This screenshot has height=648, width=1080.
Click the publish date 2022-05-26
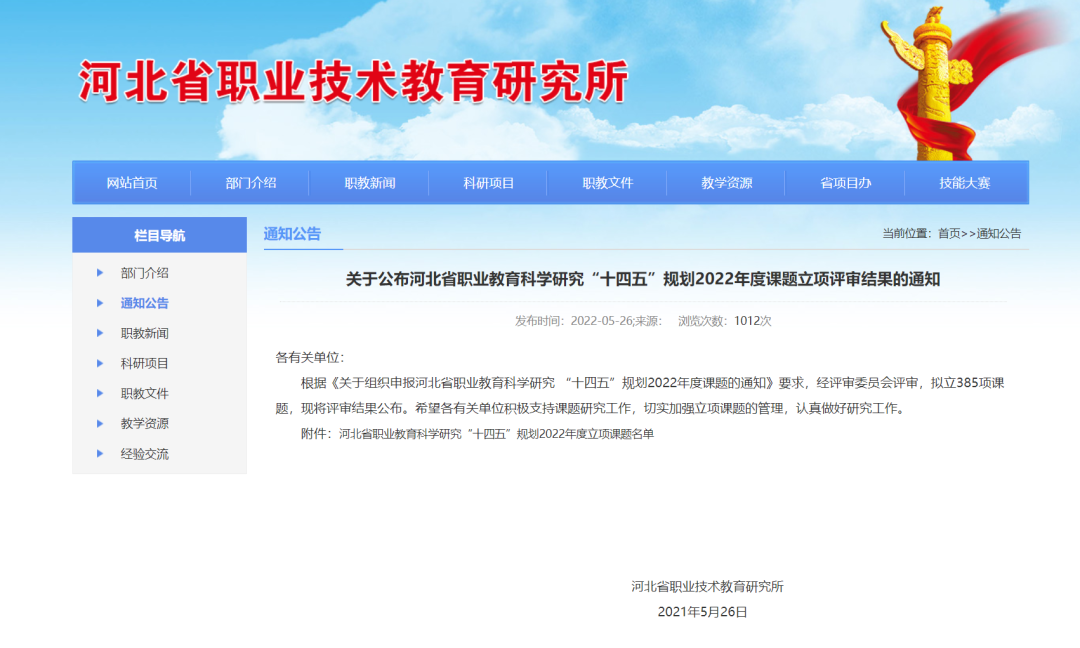pyautogui.click(x=601, y=321)
